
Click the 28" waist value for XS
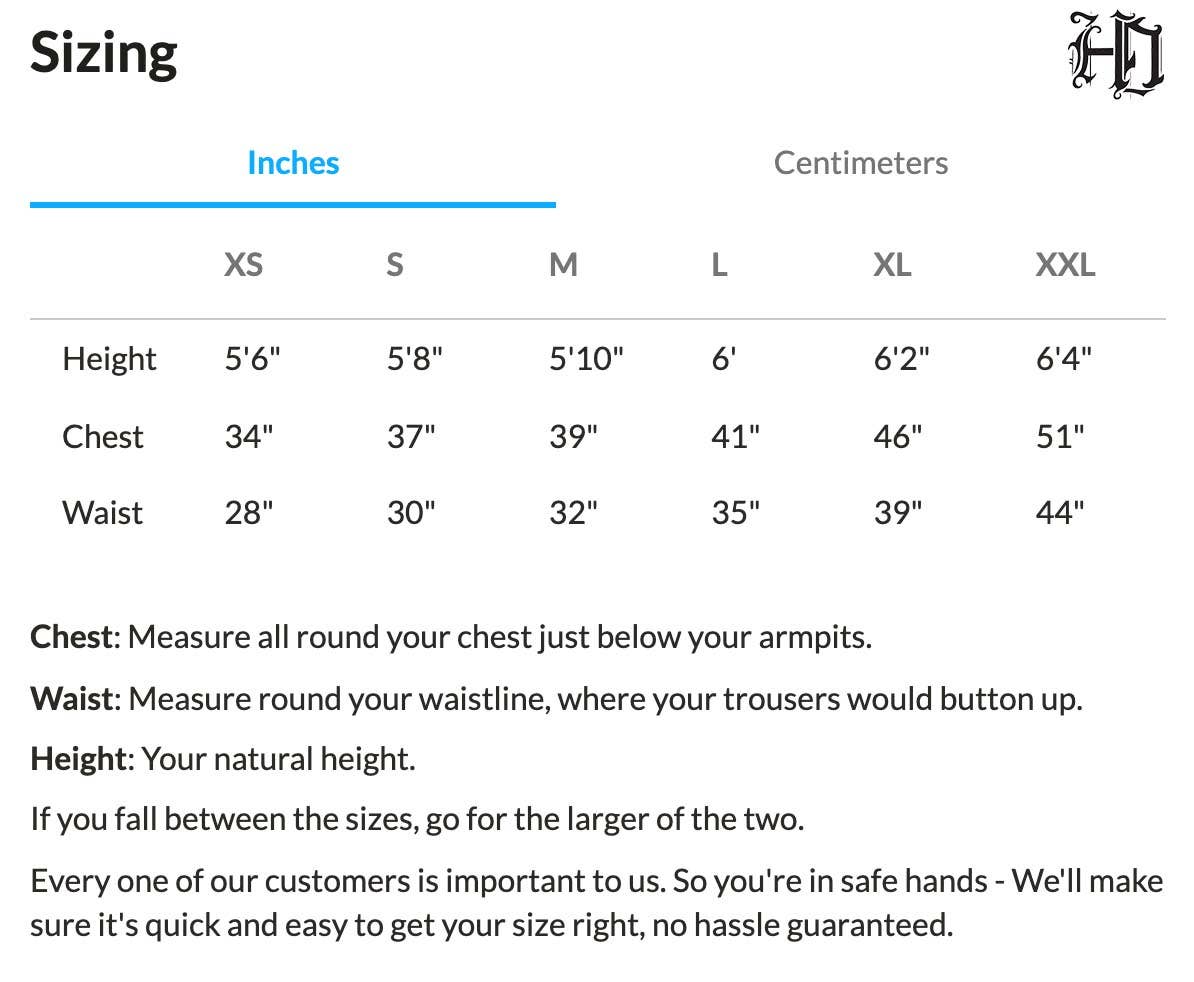(x=249, y=513)
